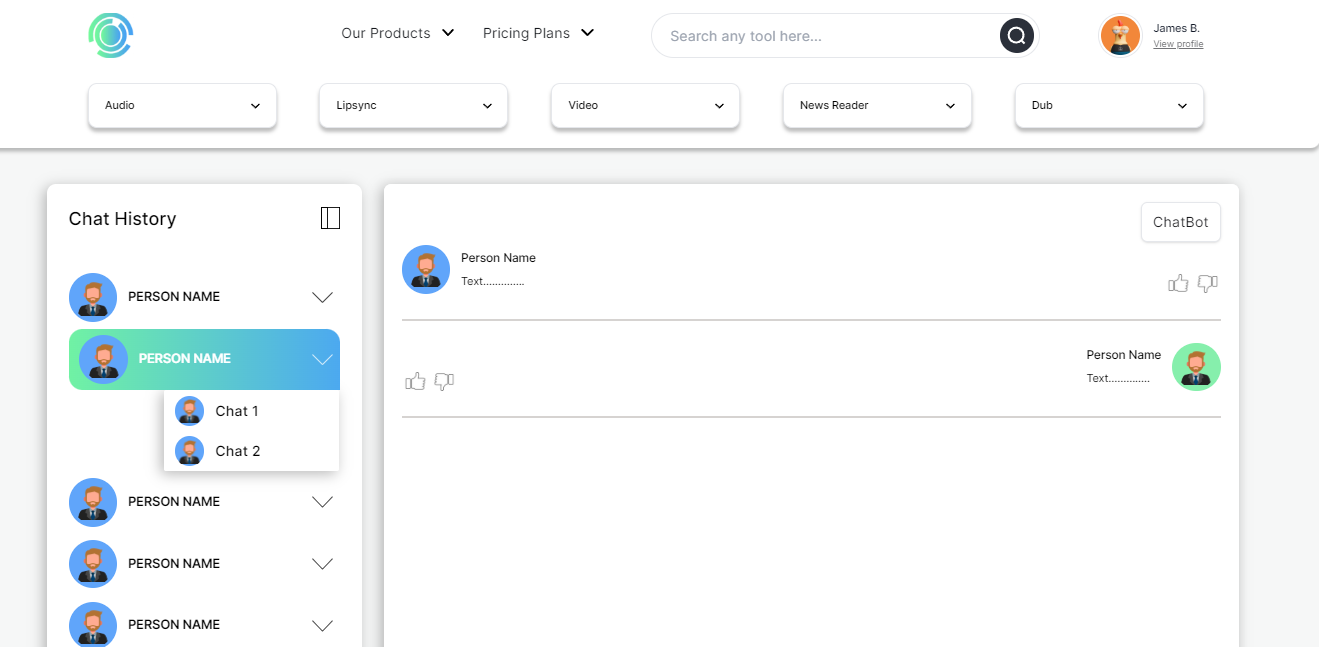
Task: Like the first message with thumbs up
Action: [x=1178, y=283]
